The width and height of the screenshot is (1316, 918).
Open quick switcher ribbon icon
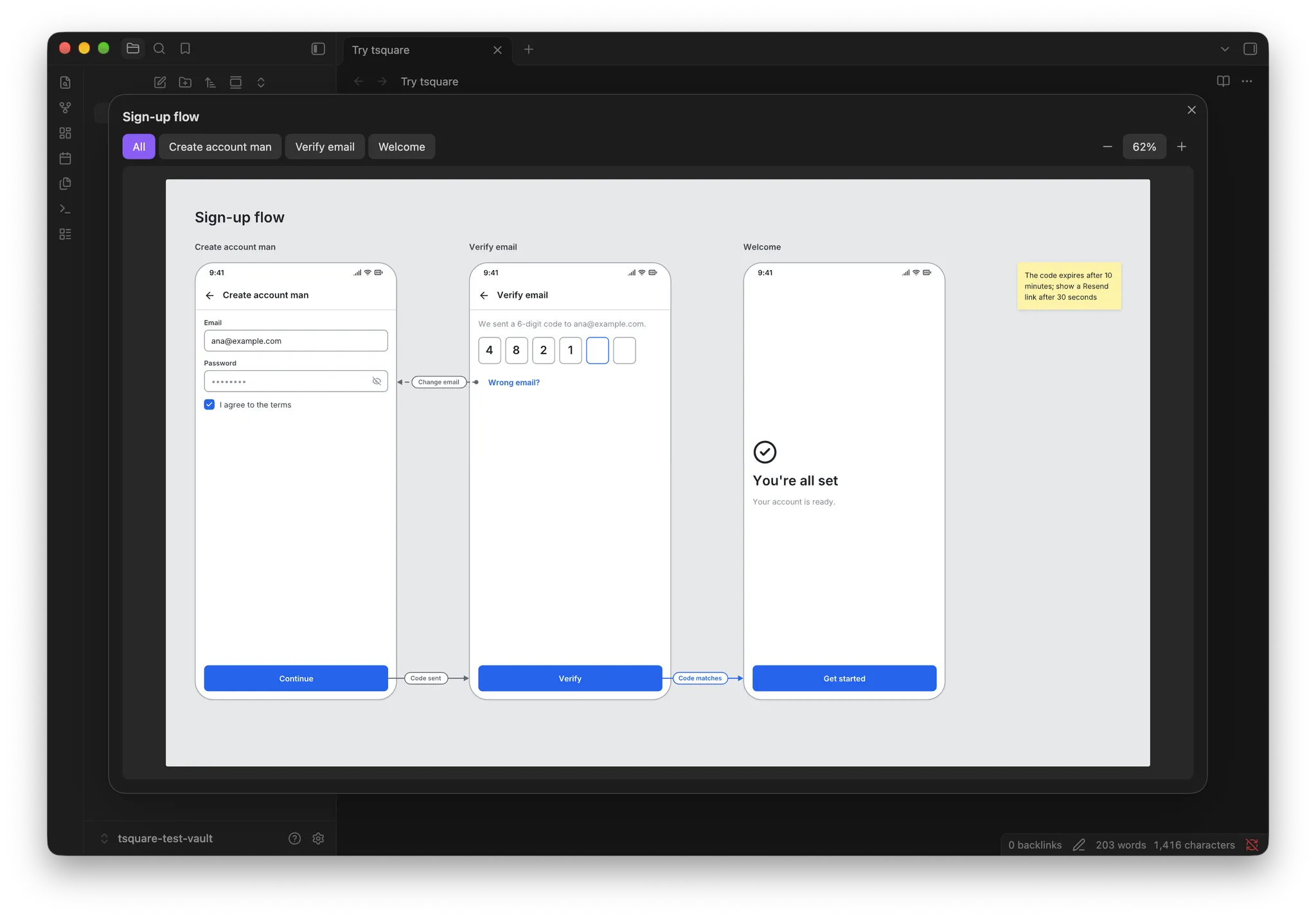click(x=65, y=82)
